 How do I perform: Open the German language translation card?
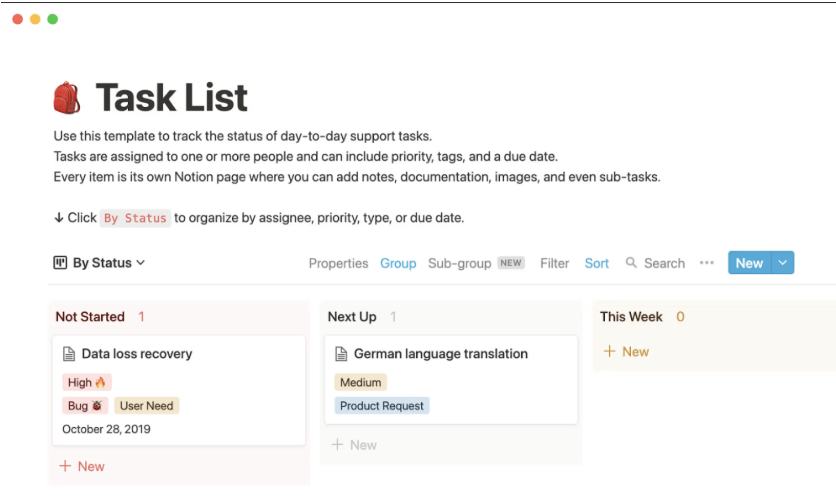[x=451, y=380]
